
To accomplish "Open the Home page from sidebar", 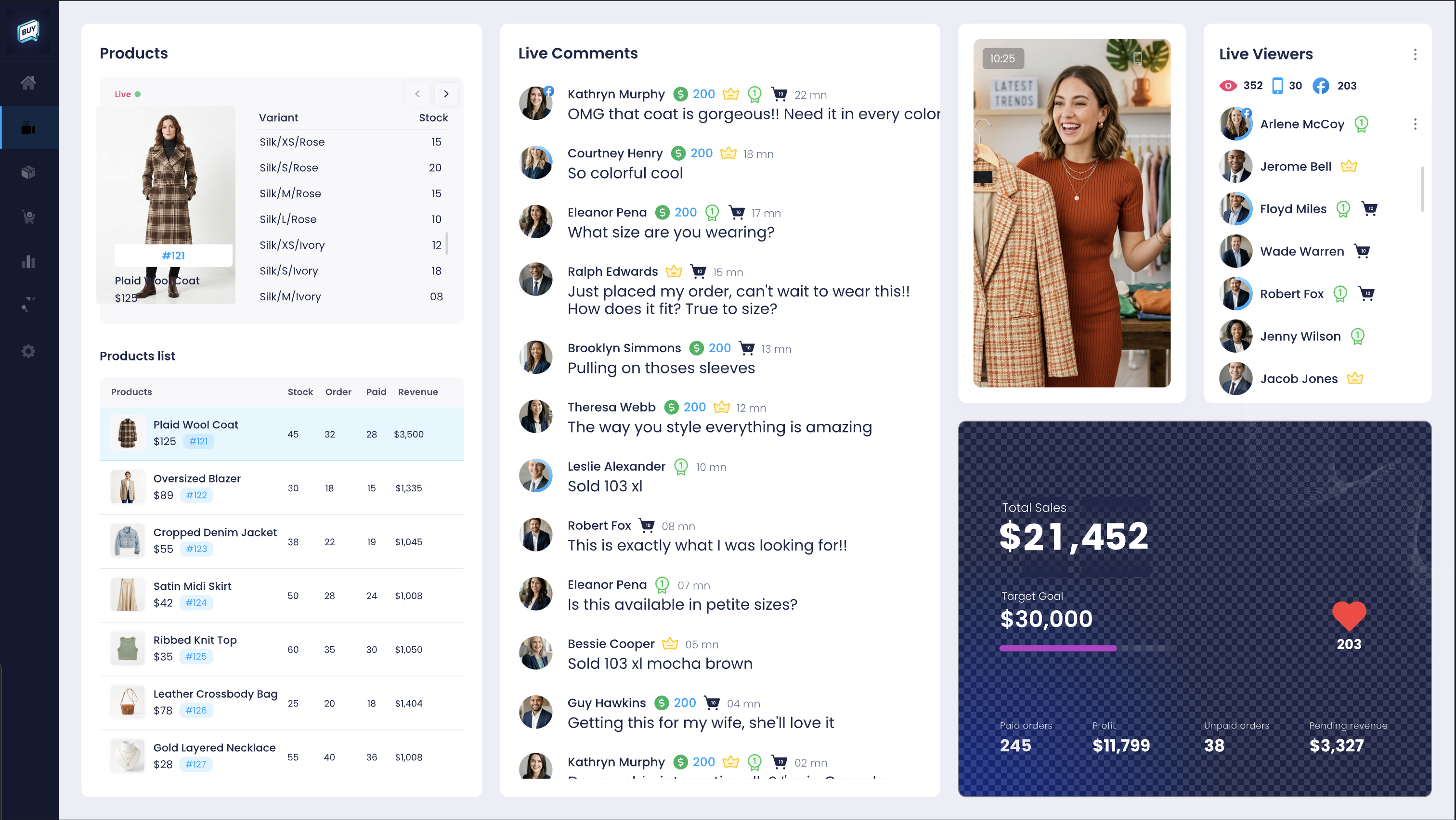I will (x=28, y=83).
